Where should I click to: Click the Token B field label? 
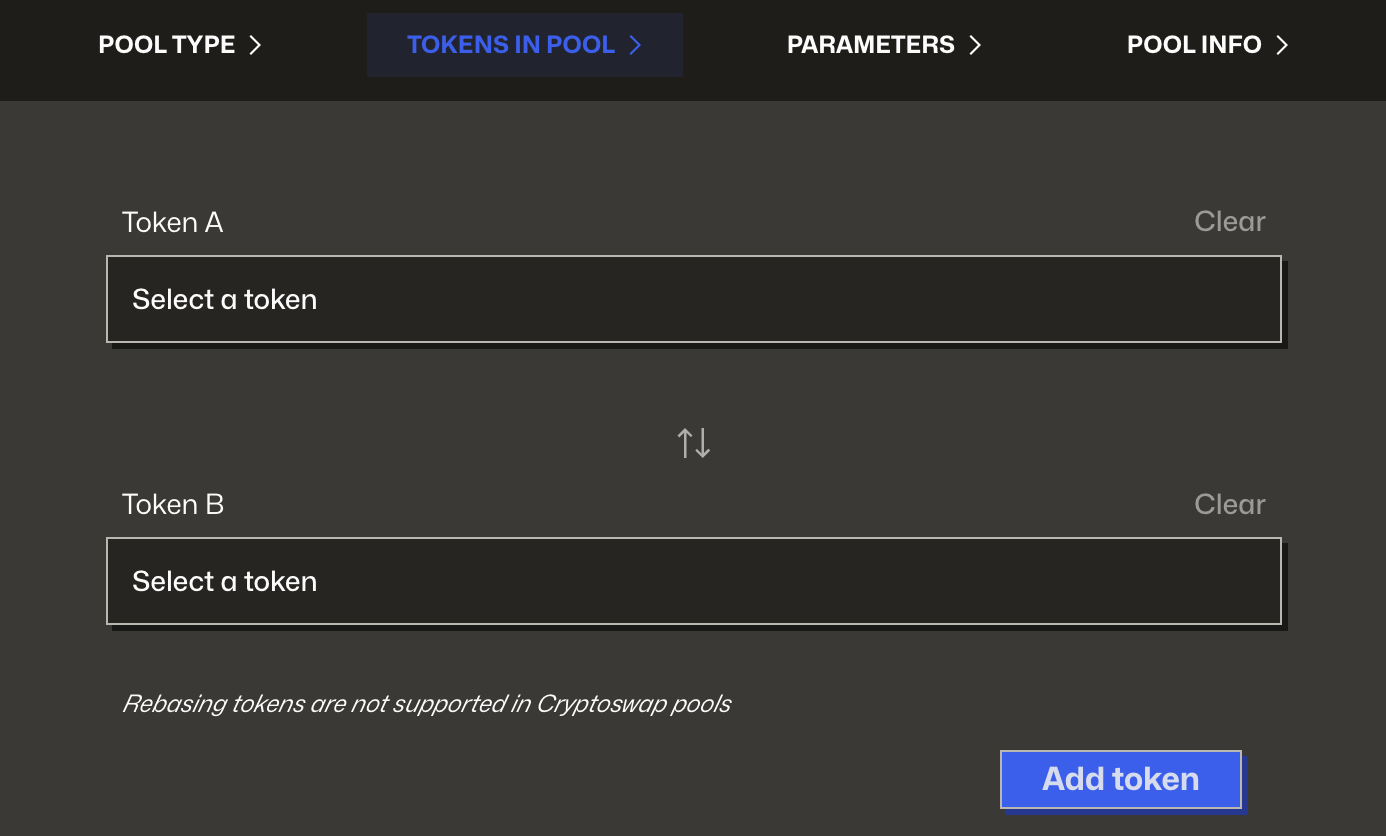(172, 504)
